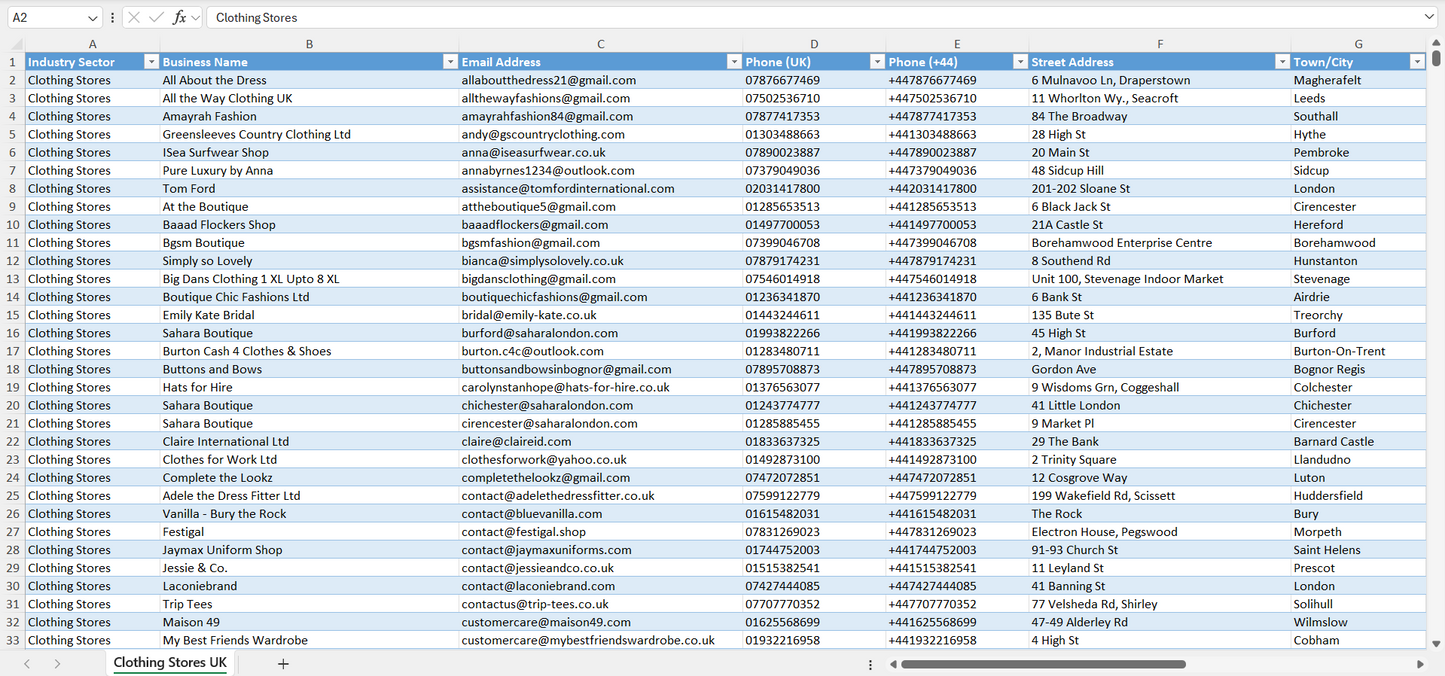The width and height of the screenshot is (1445, 676).
Task: Open the Town/City filter dropdown
Action: 1417,62
